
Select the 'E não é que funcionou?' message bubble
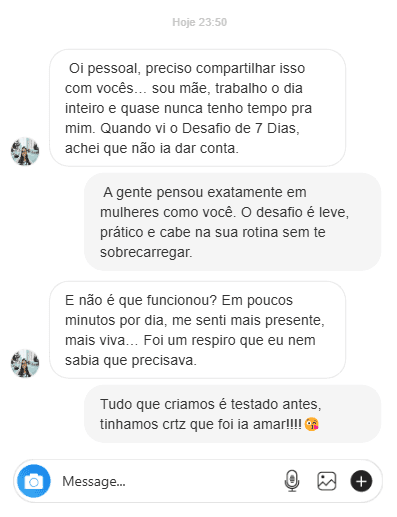click(197, 330)
